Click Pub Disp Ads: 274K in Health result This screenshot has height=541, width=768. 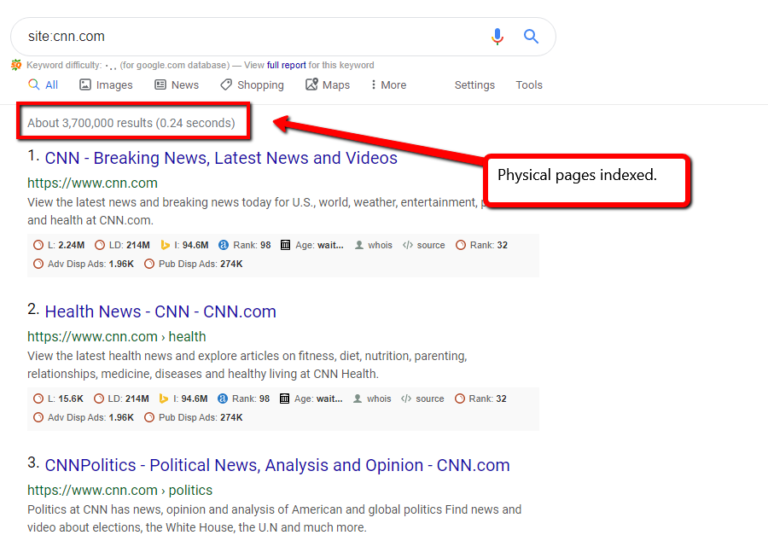point(193,418)
